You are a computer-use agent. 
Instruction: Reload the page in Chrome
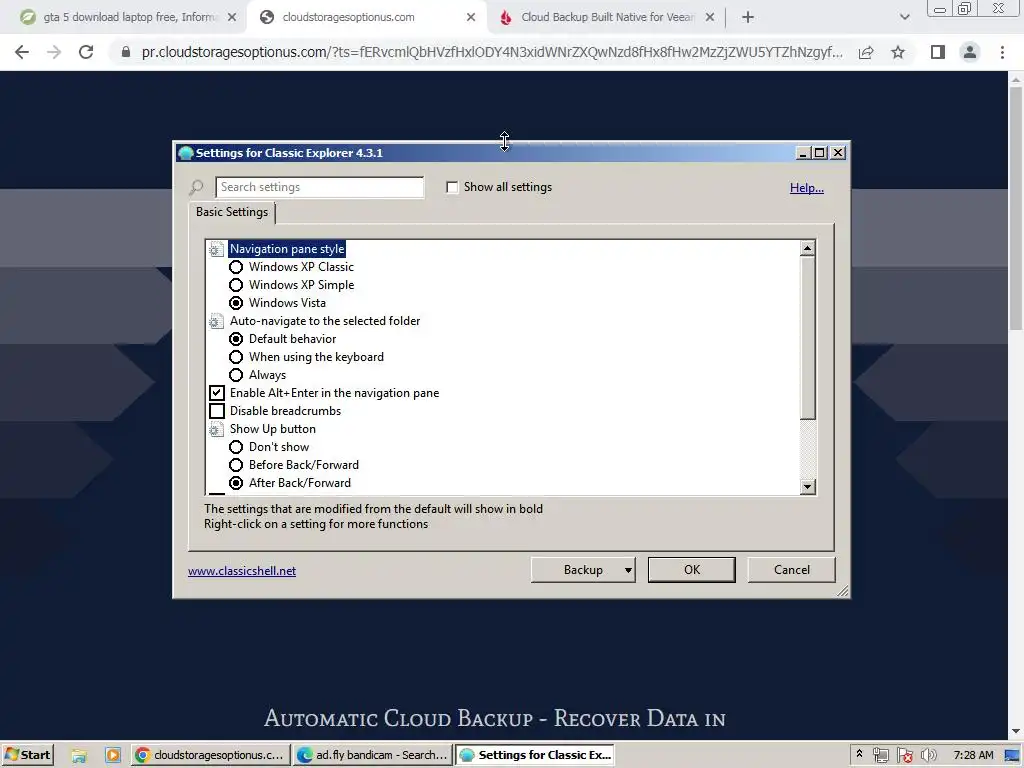click(x=86, y=52)
